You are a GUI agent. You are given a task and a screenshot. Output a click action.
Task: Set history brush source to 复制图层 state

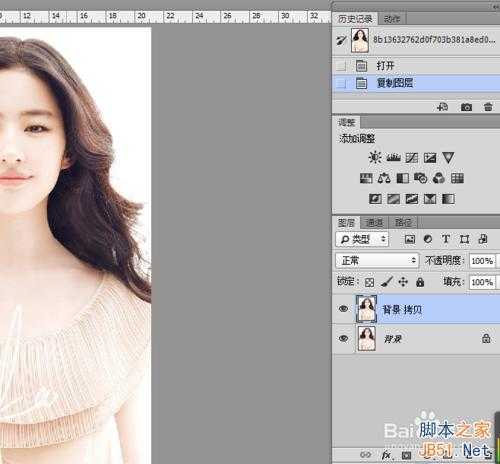[x=341, y=83]
